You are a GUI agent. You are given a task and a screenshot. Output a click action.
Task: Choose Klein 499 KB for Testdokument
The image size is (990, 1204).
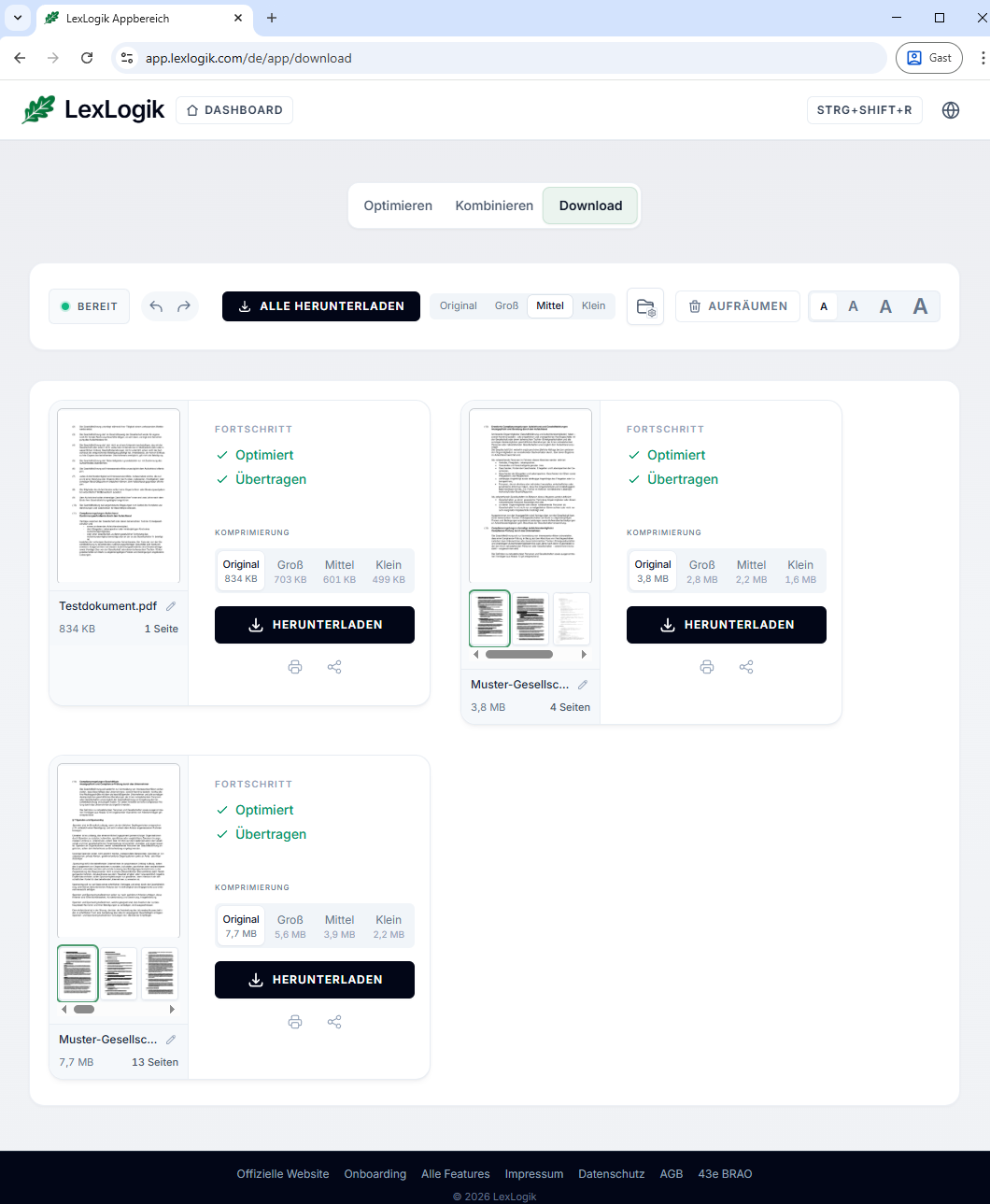(389, 572)
